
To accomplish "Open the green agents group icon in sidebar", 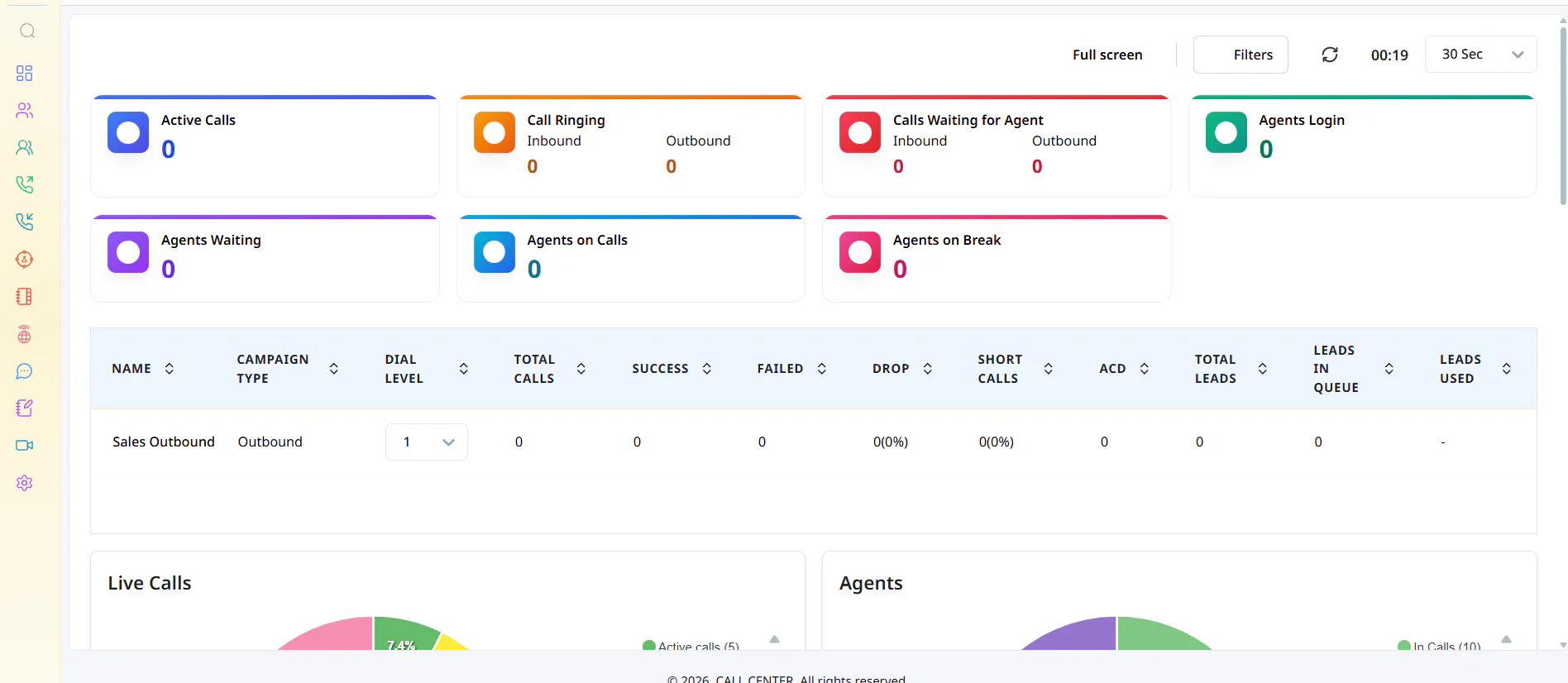I will point(25,148).
